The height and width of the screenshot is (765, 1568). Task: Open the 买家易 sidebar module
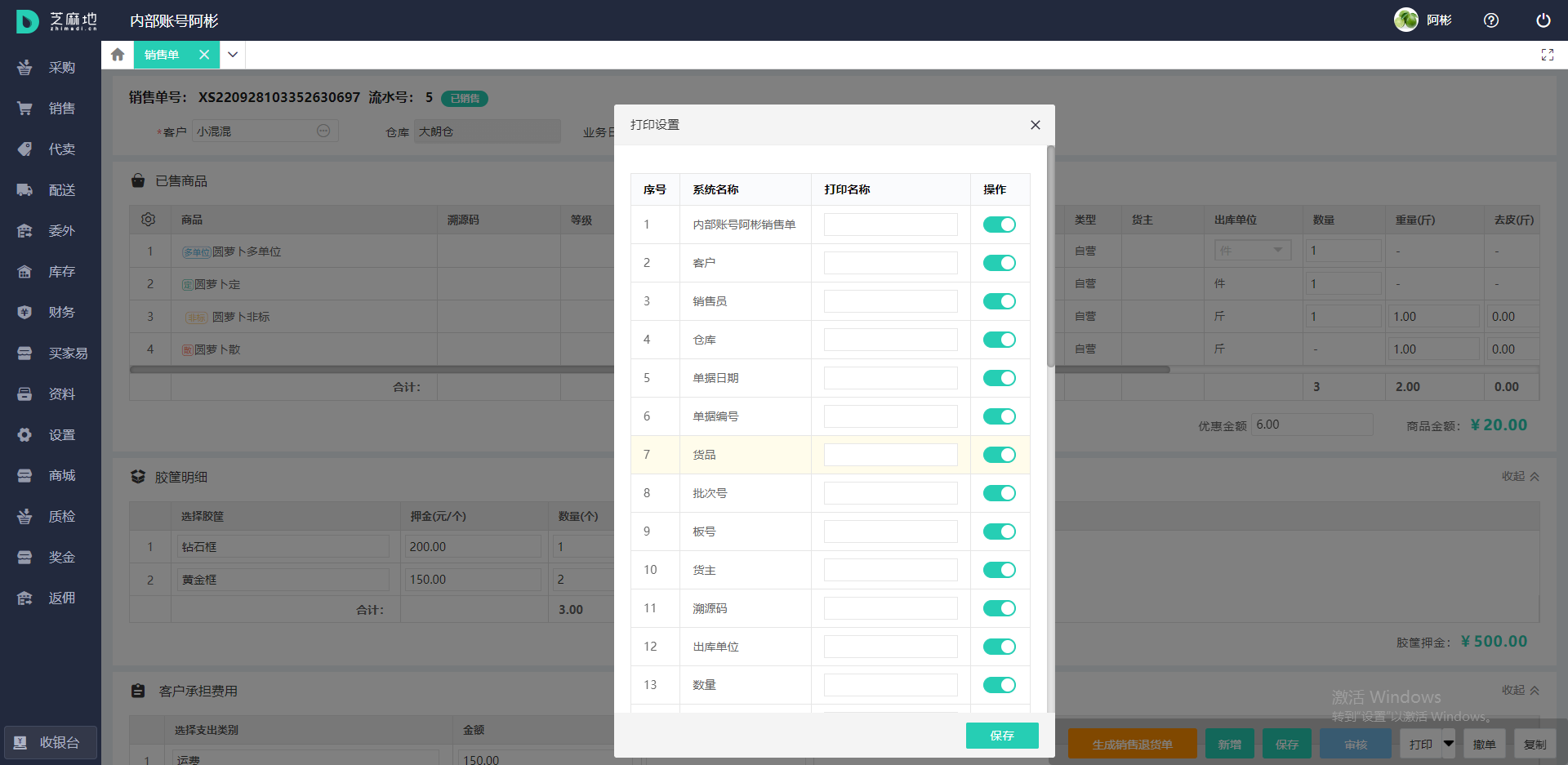(x=51, y=354)
